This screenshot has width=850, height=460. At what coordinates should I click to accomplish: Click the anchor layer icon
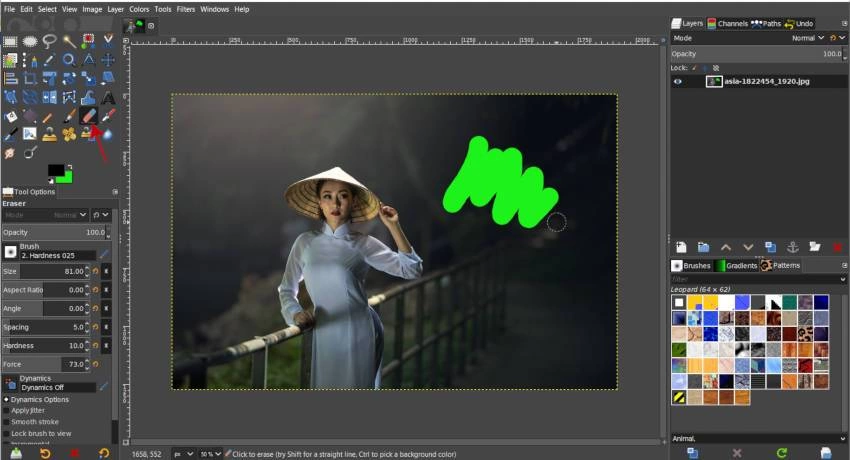[x=791, y=247]
